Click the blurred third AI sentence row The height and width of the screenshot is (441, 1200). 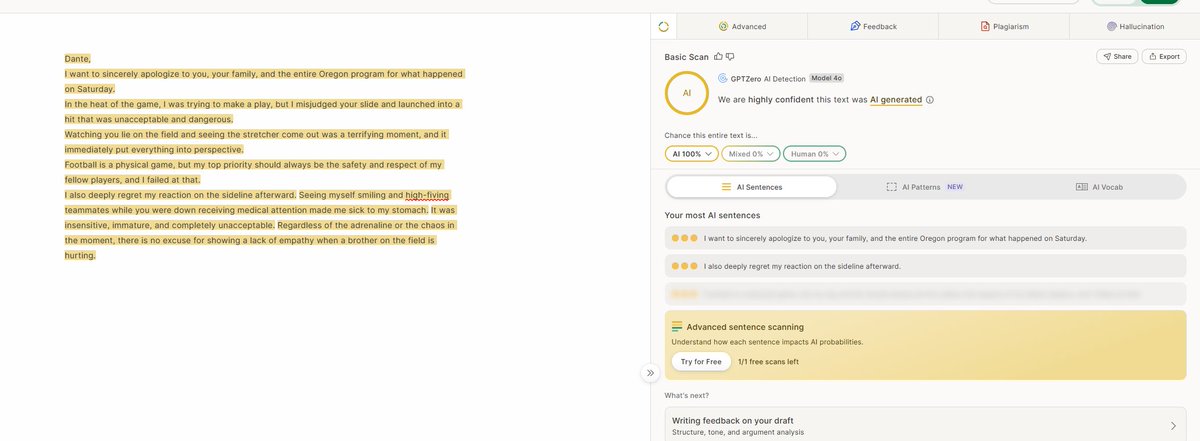coord(925,294)
